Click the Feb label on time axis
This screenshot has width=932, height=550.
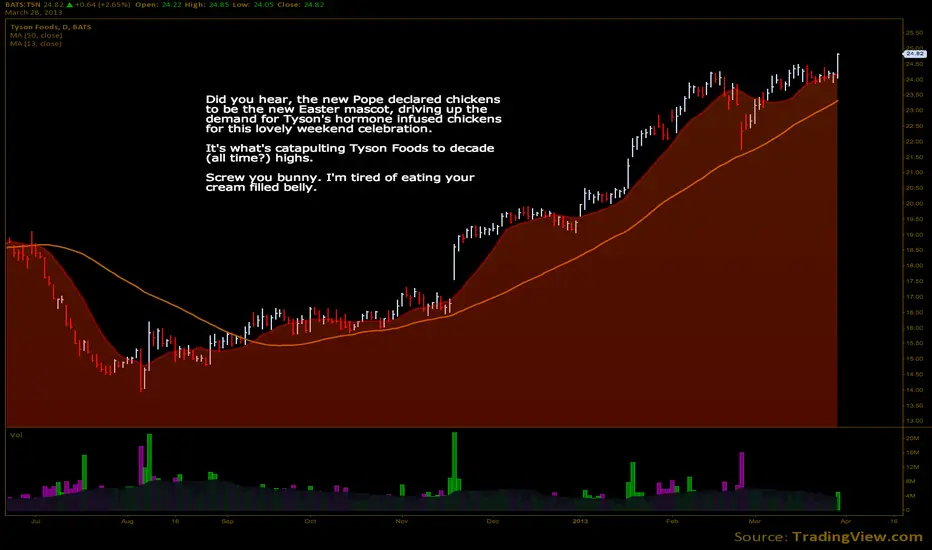672,521
